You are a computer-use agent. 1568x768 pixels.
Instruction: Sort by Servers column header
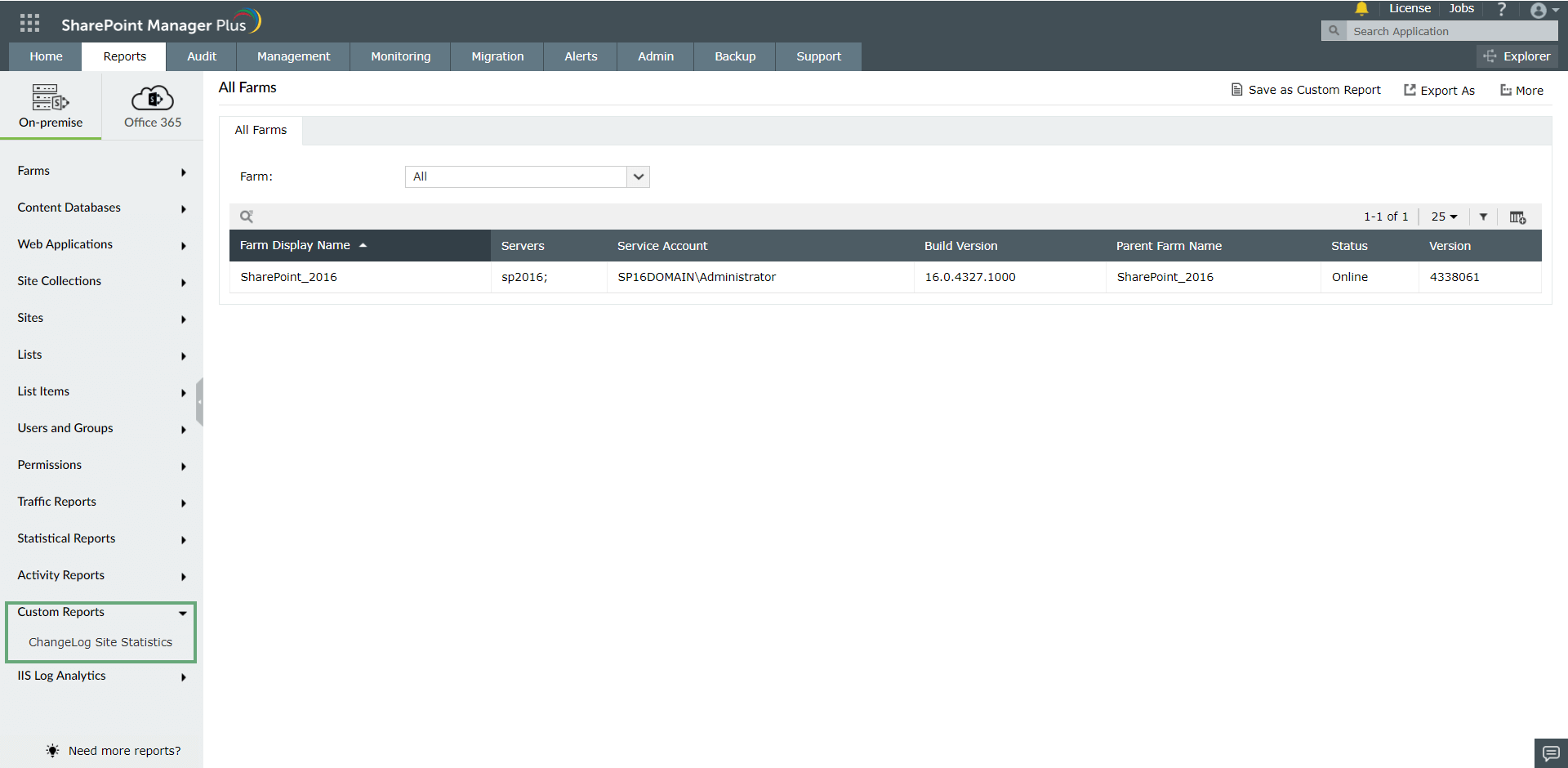[548, 245]
